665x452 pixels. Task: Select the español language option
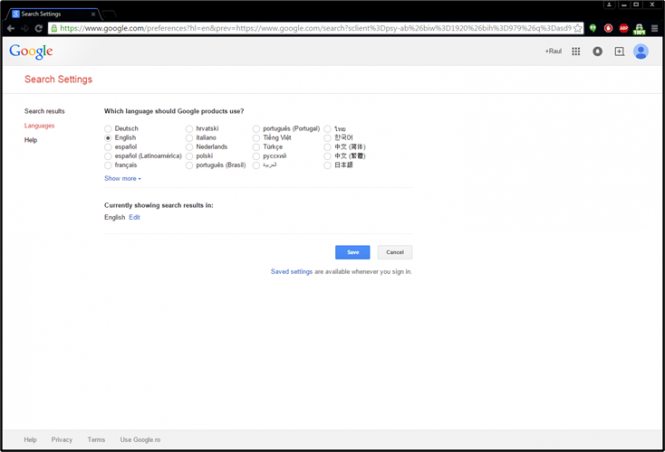(x=108, y=147)
